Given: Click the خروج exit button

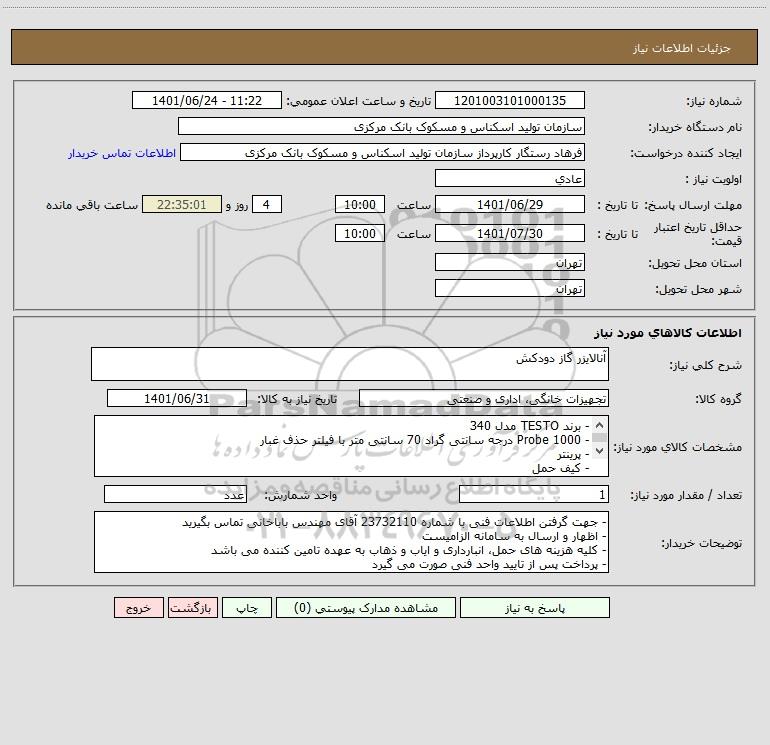Looking at the screenshot, I should click(138, 607).
